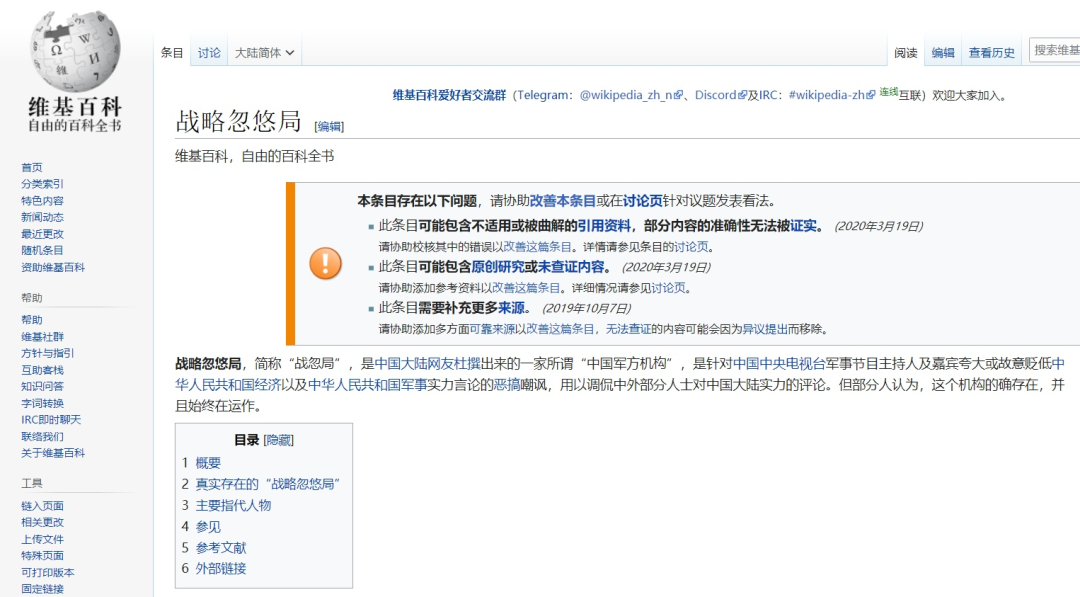Click the 编辑 link beside the article title

click(x=329, y=126)
